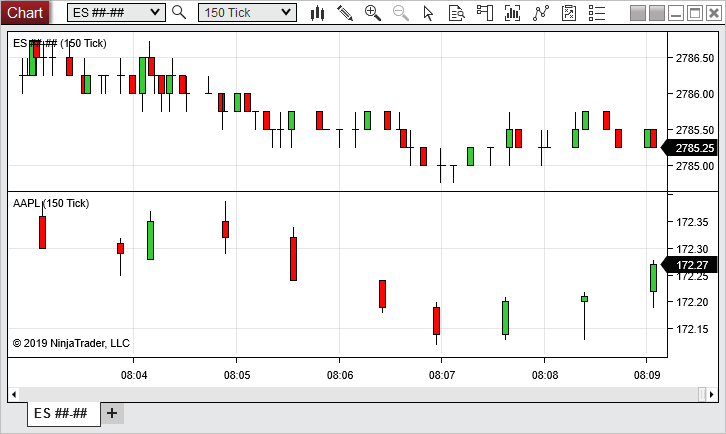Click the zoom out icon

pyautogui.click(x=401, y=13)
